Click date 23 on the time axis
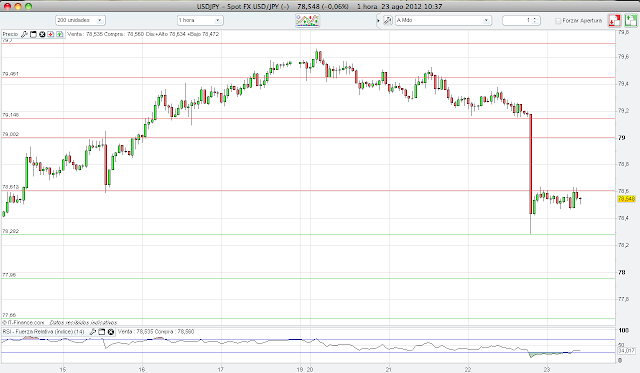 [x=547, y=369]
